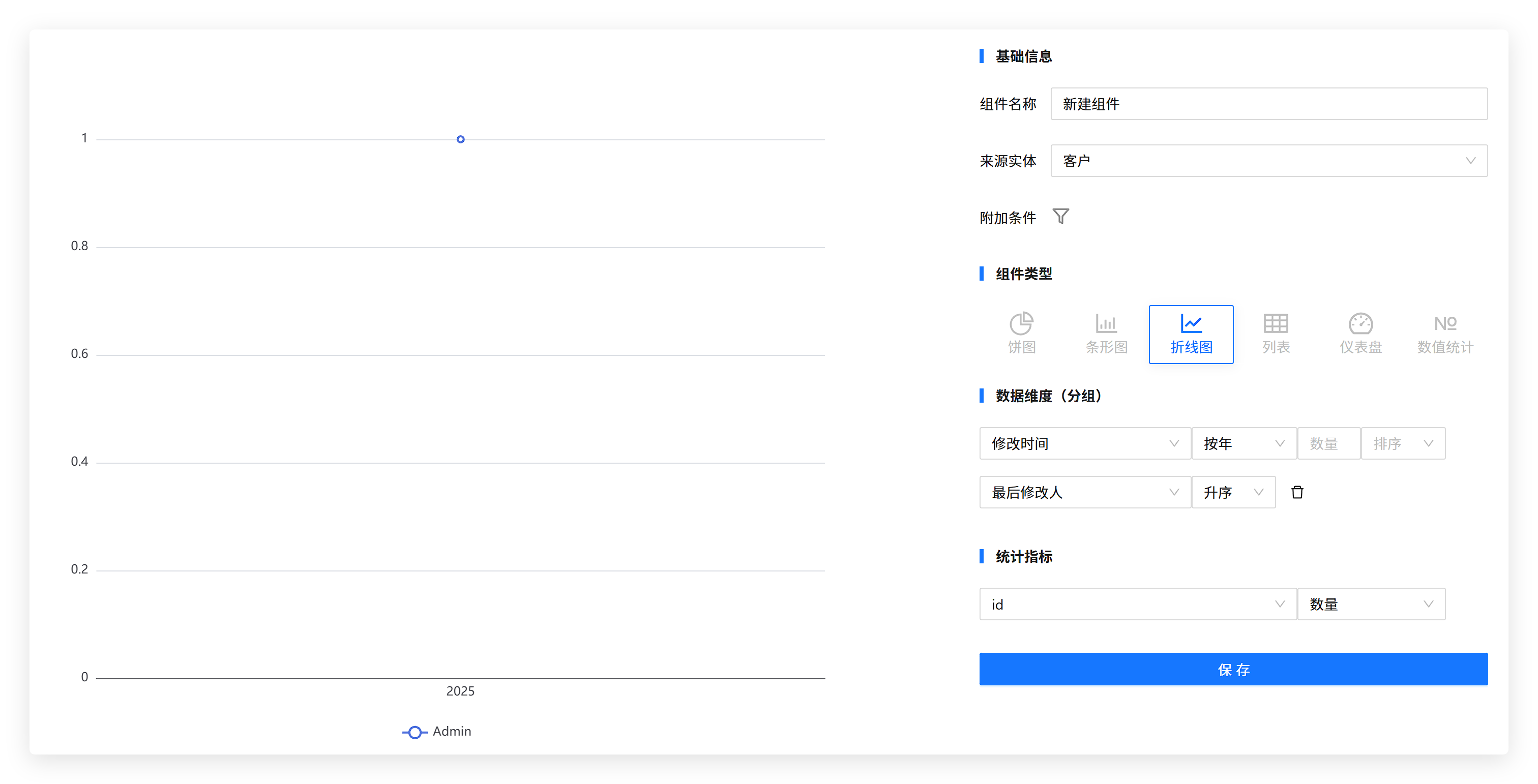Select the bar chart (条形图) component type
1538x784 pixels.
tap(1106, 334)
